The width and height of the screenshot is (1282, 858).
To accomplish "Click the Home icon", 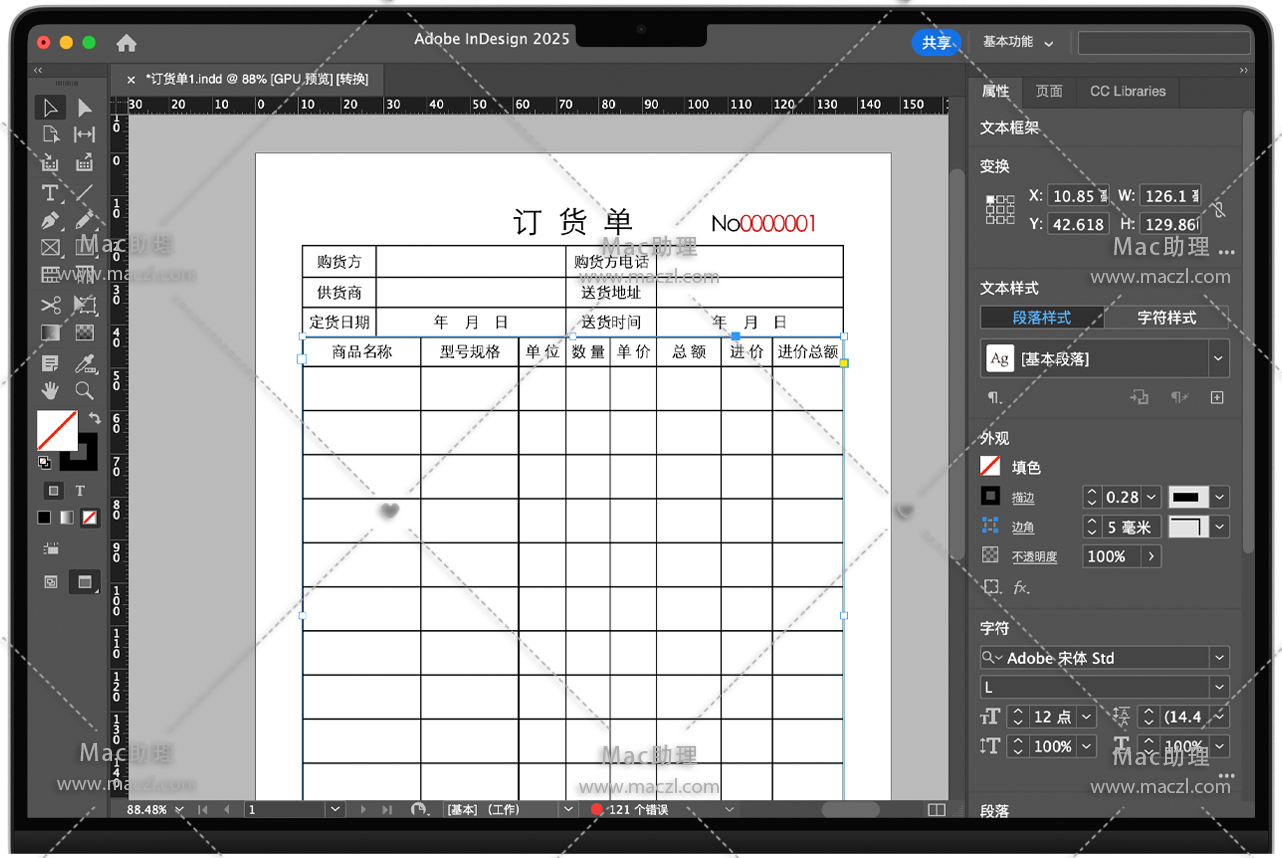I will click(126, 43).
